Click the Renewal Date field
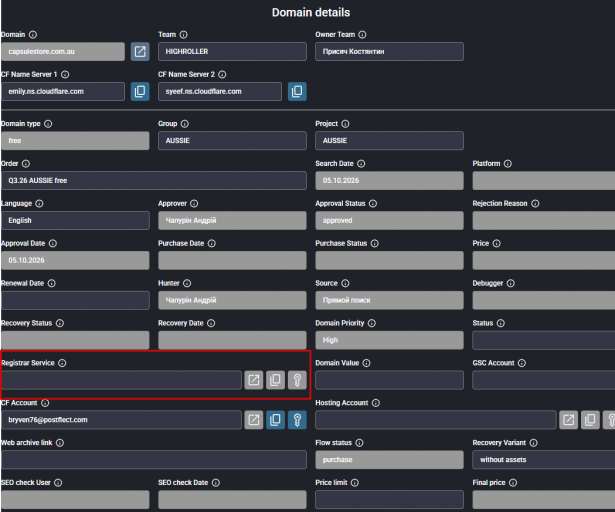Viewport: 615px width, 512px height. click(x=75, y=300)
